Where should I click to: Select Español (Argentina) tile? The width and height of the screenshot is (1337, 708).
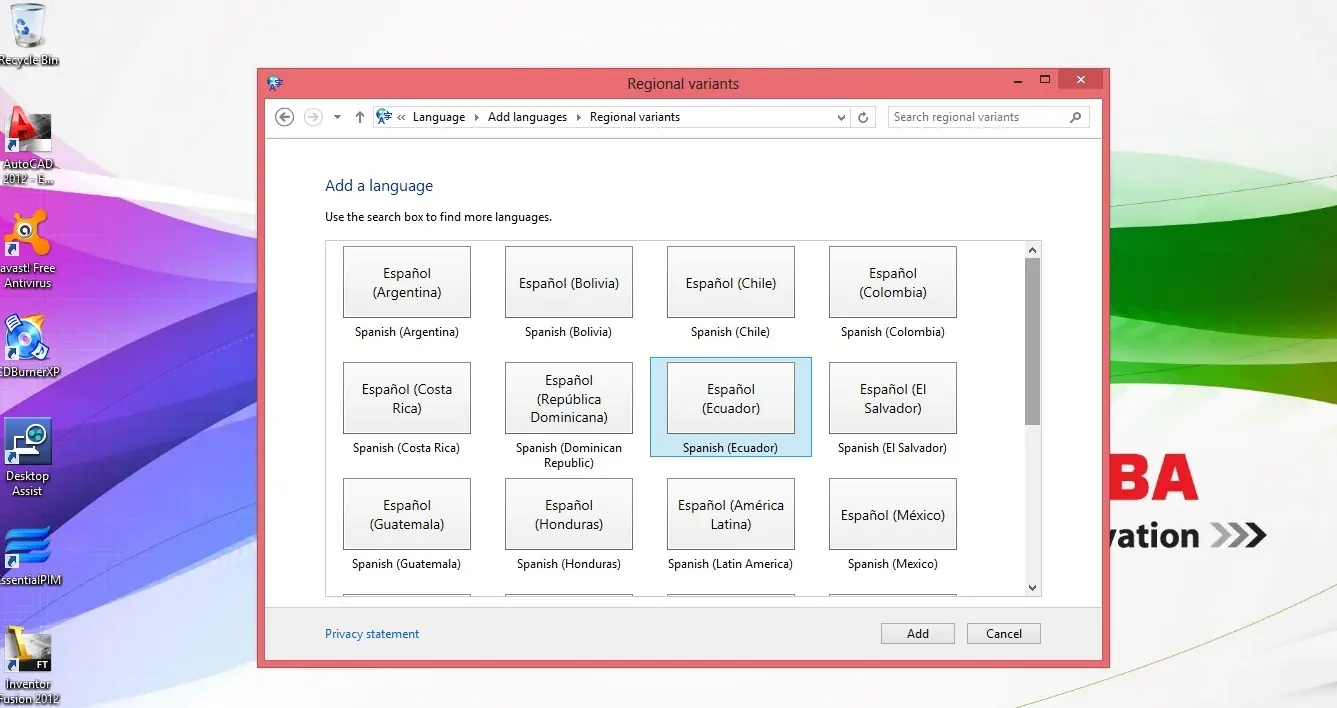tap(407, 282)
